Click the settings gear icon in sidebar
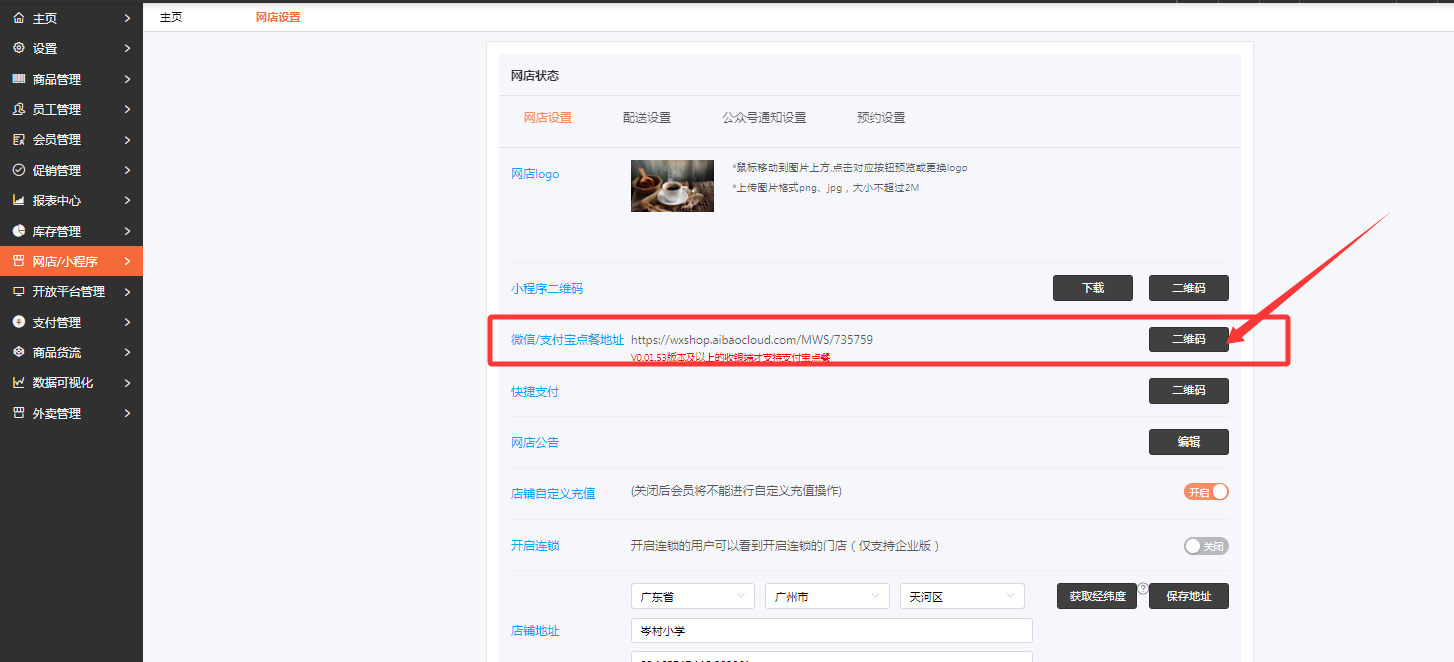 18,48
